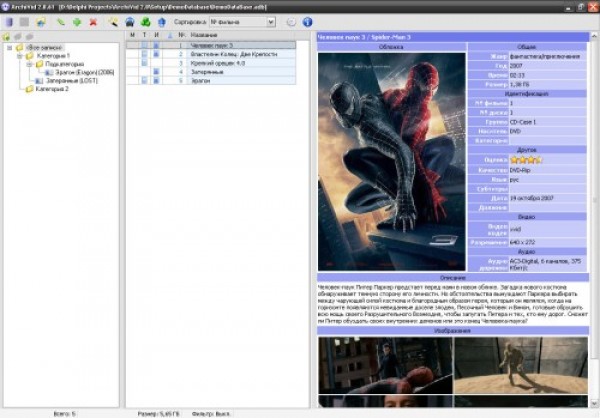The image size is (600, 418).
Task: Toggle the И column box for Затерянные row
Action: coord(155,71)
